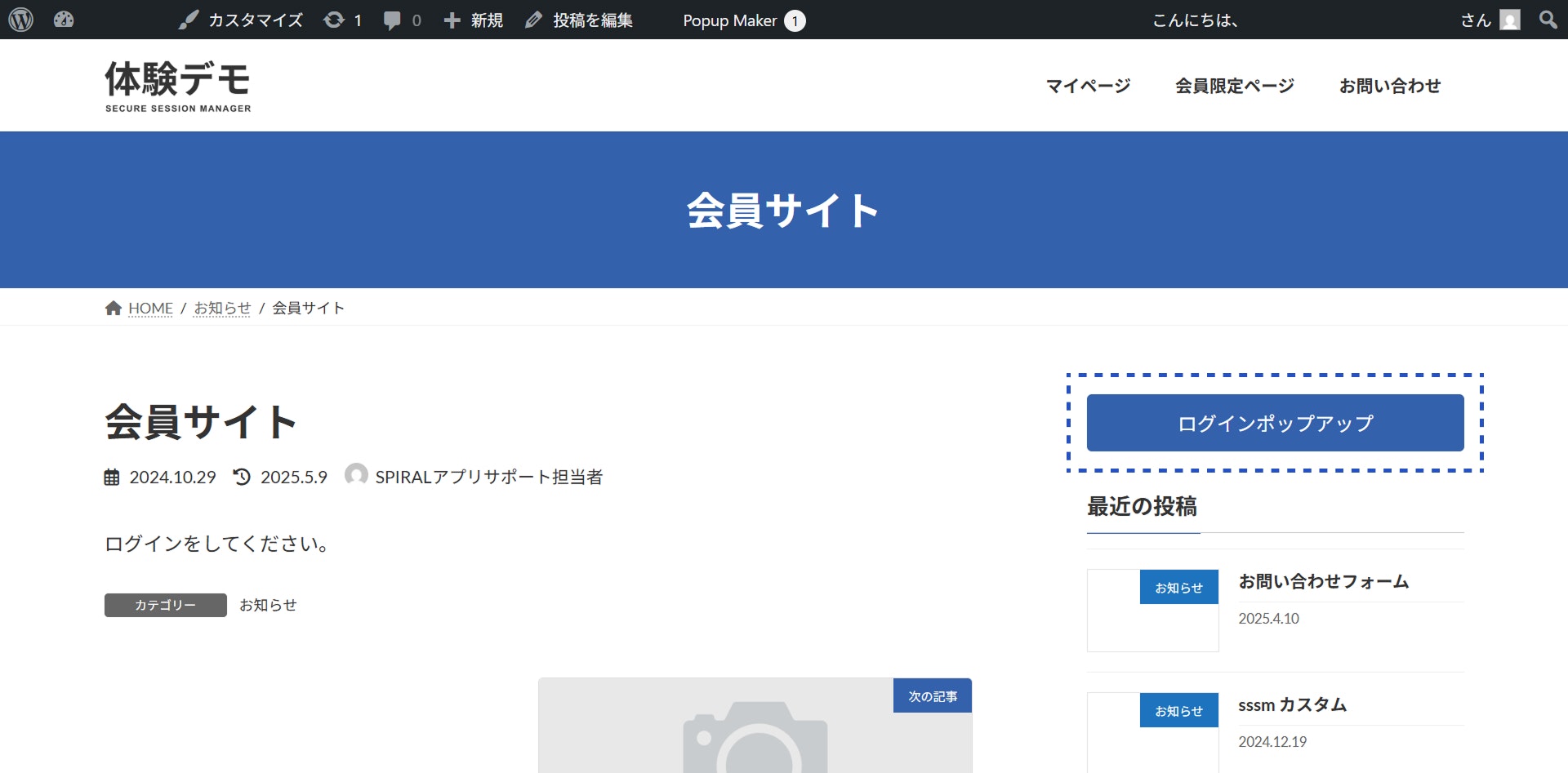The height and width of the screenshot is (773, 1568).
Task: Click the お知らせ badge on お問い合わせフォーム thumbnail
Action: [x=1179, y=587]
